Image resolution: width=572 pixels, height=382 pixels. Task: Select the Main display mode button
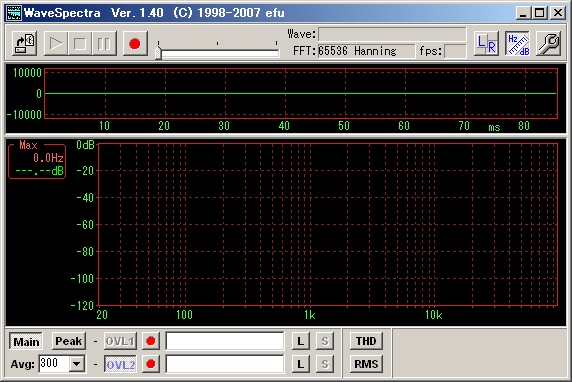tap(26, 342)
